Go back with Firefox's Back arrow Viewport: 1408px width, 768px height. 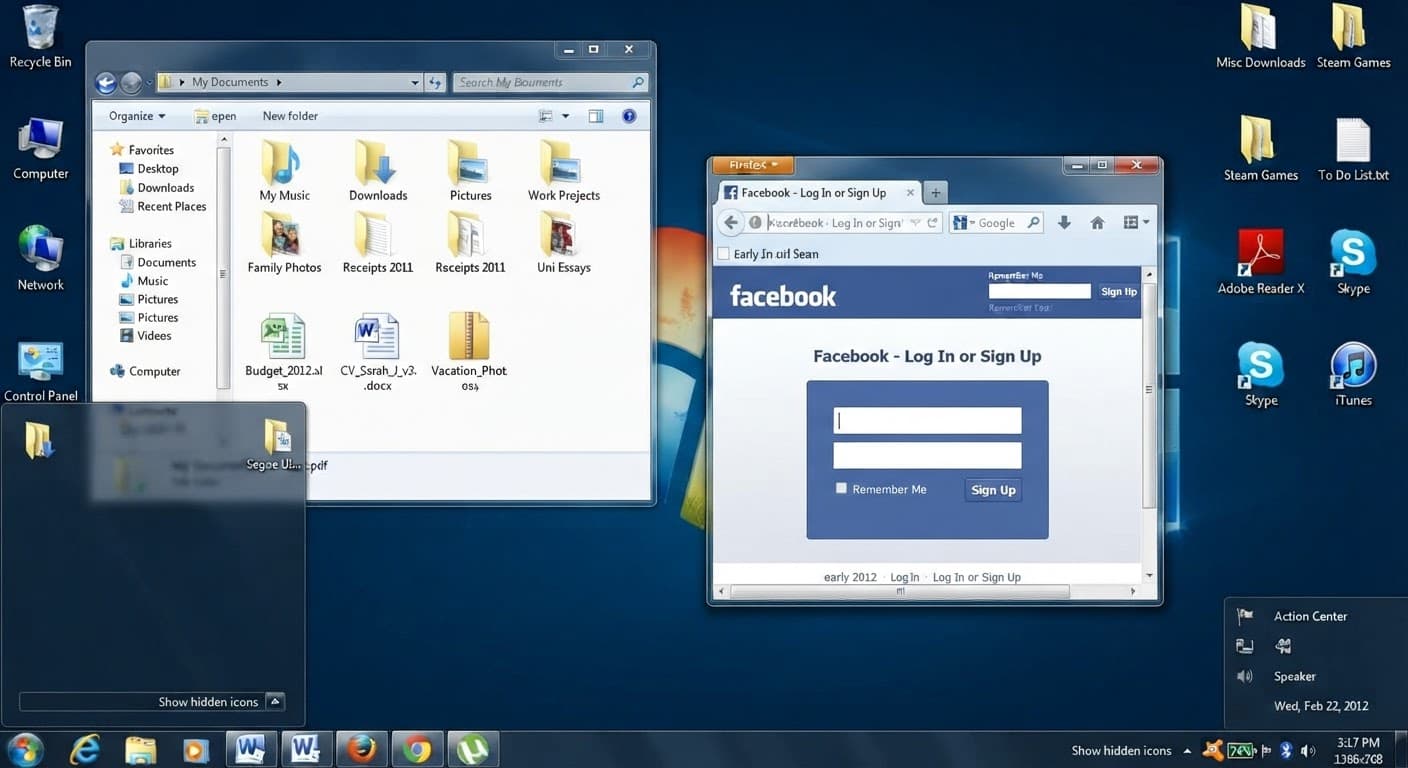[x=731, y=223]
